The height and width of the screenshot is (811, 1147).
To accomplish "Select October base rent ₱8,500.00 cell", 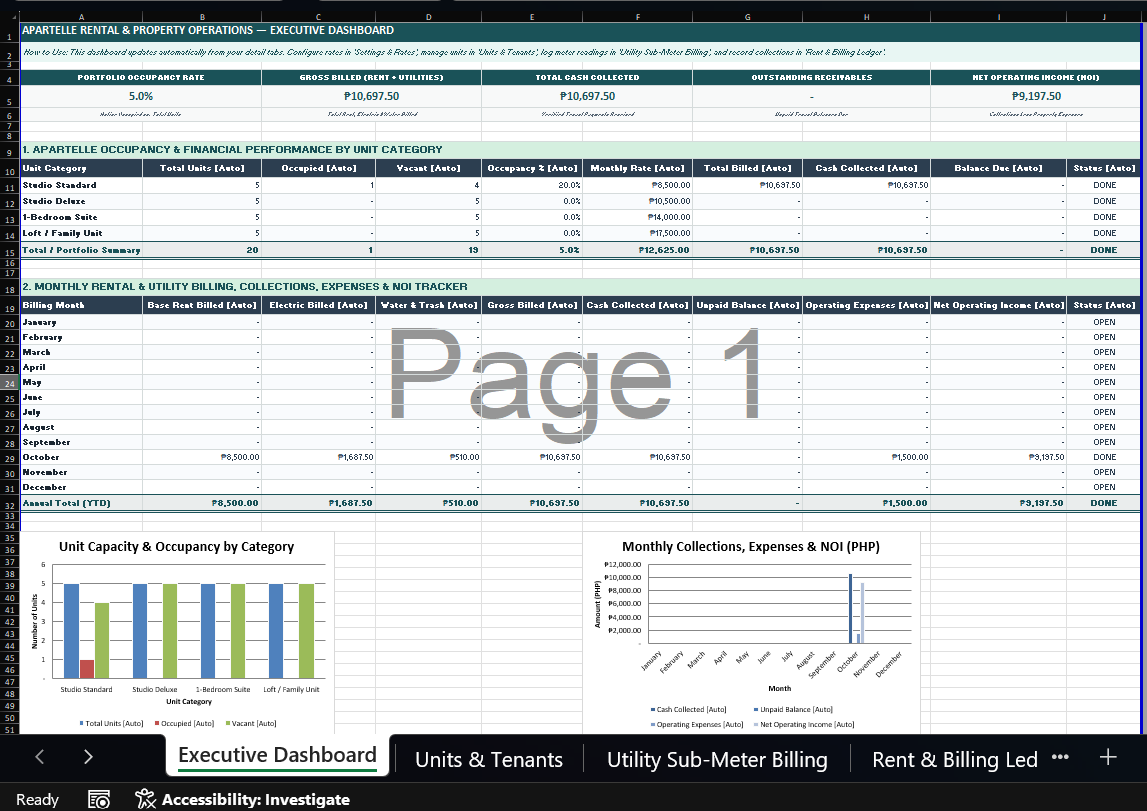I will point(202,457).
